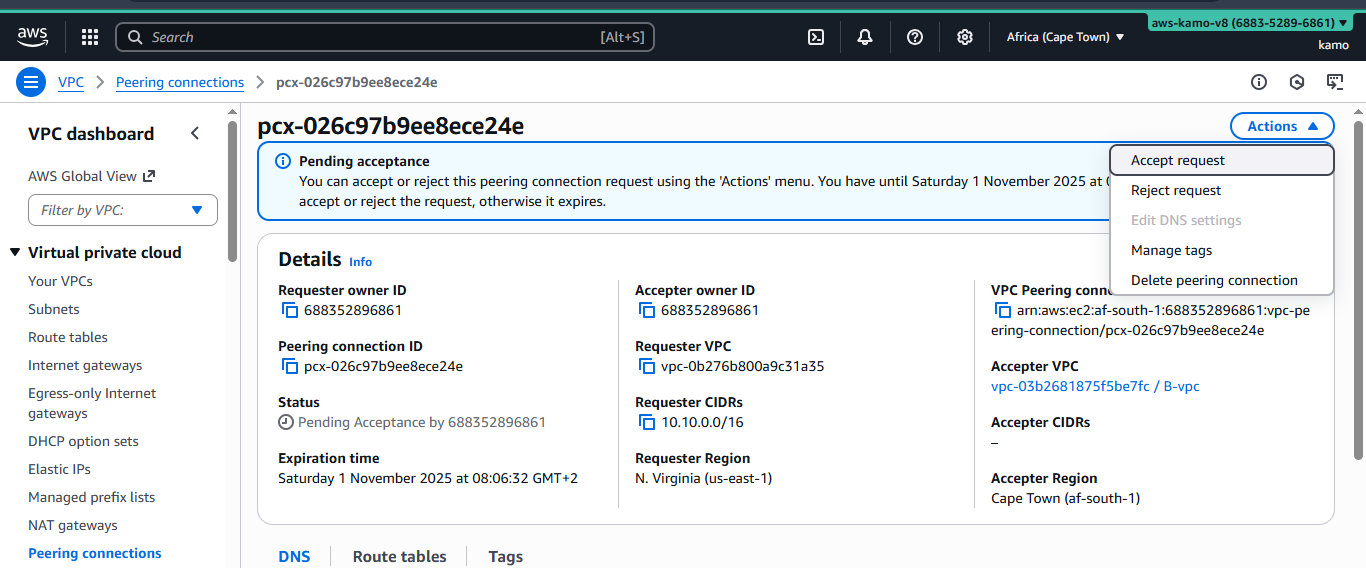This screenshot has width=1366, height=568.
Task: Copy the VPC Peering connection ARN
Action: (1003, 311)
